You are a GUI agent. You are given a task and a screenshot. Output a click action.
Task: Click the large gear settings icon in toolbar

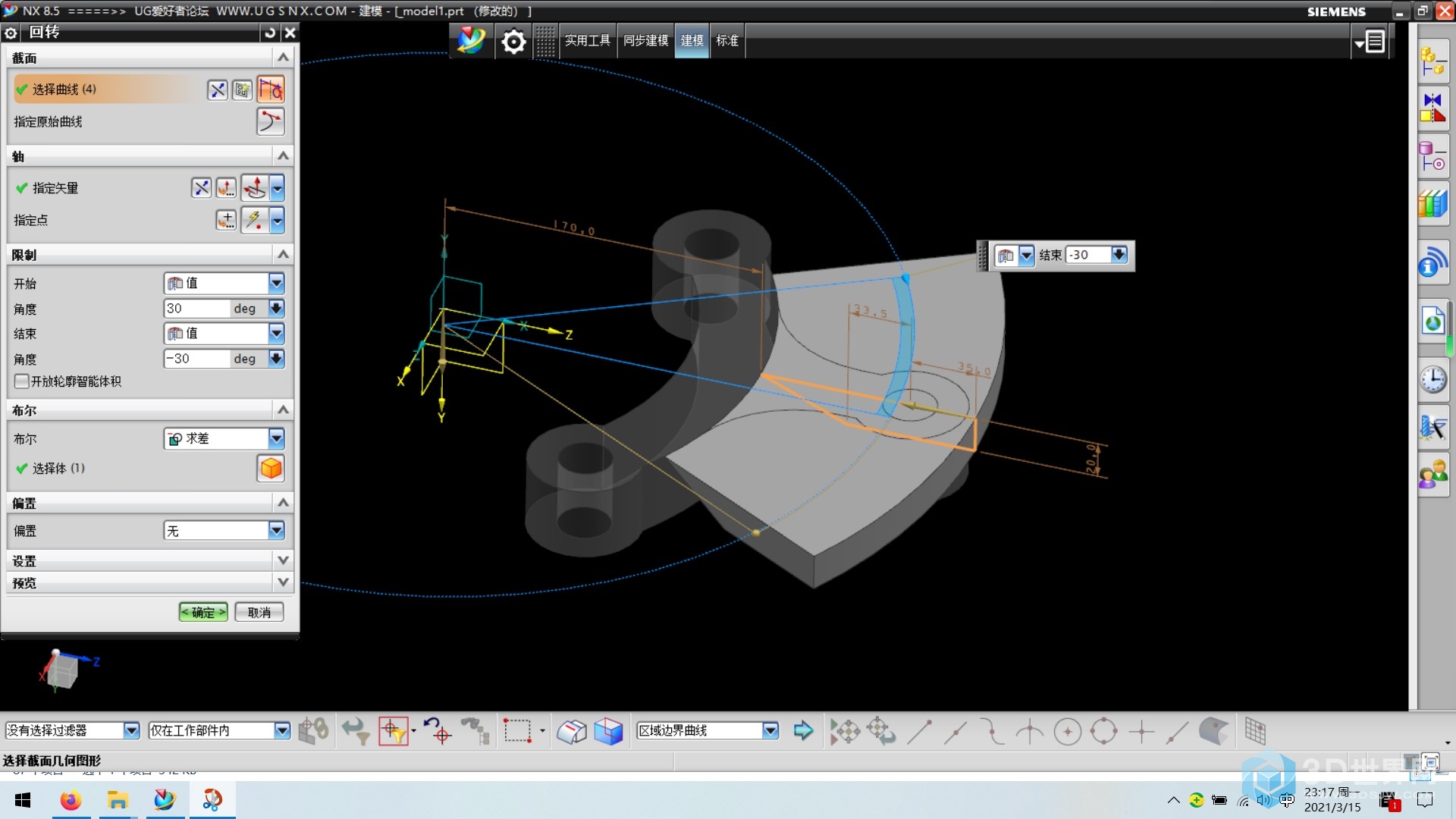point(513,41)
